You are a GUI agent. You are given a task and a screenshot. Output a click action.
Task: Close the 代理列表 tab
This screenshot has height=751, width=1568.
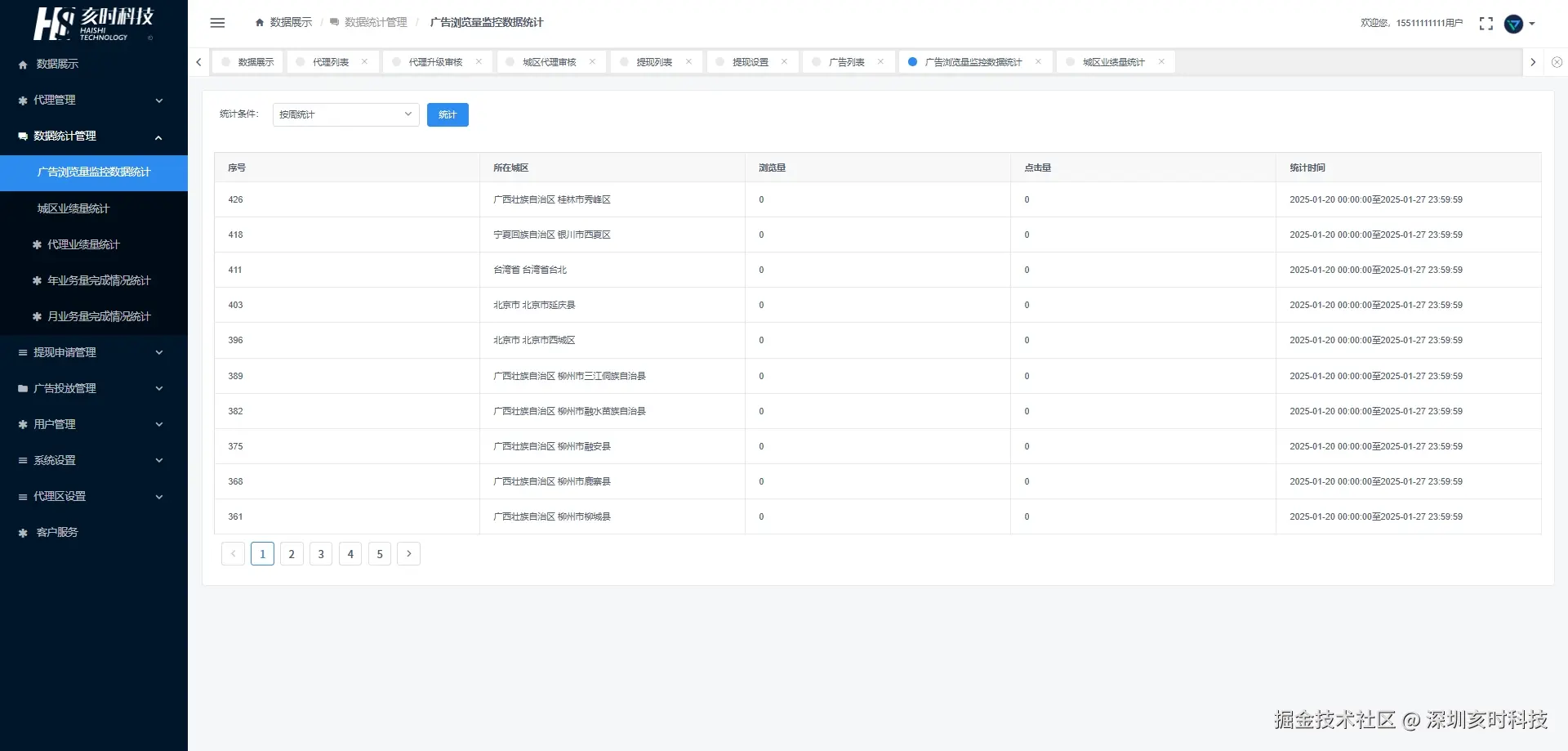pos(364,62)
